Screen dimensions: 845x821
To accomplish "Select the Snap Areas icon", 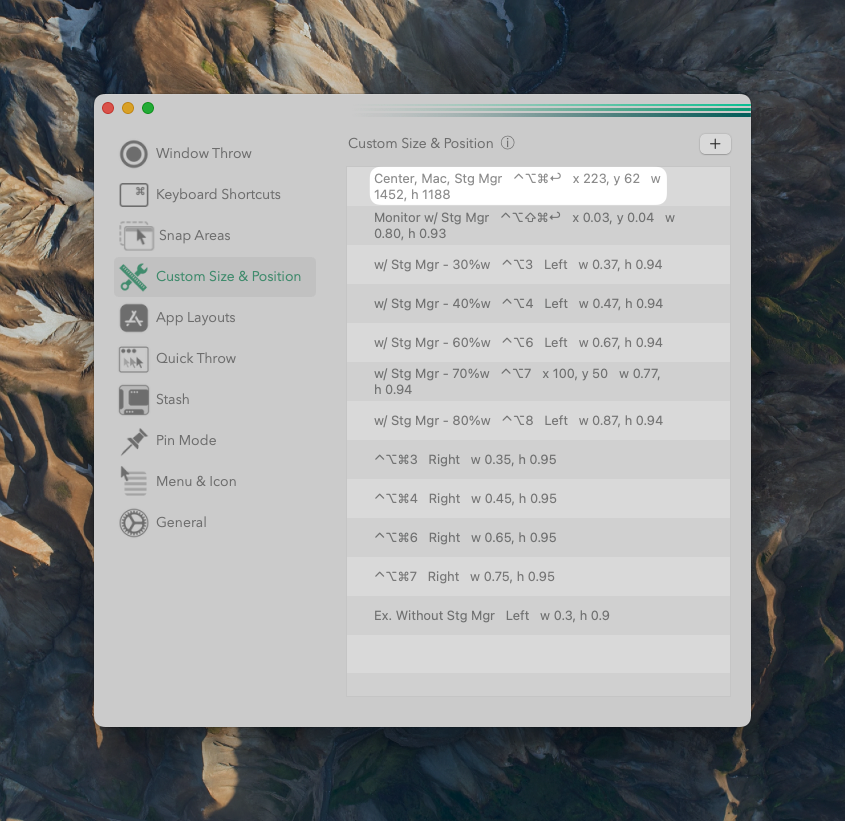I will click(x=136, y=236).
